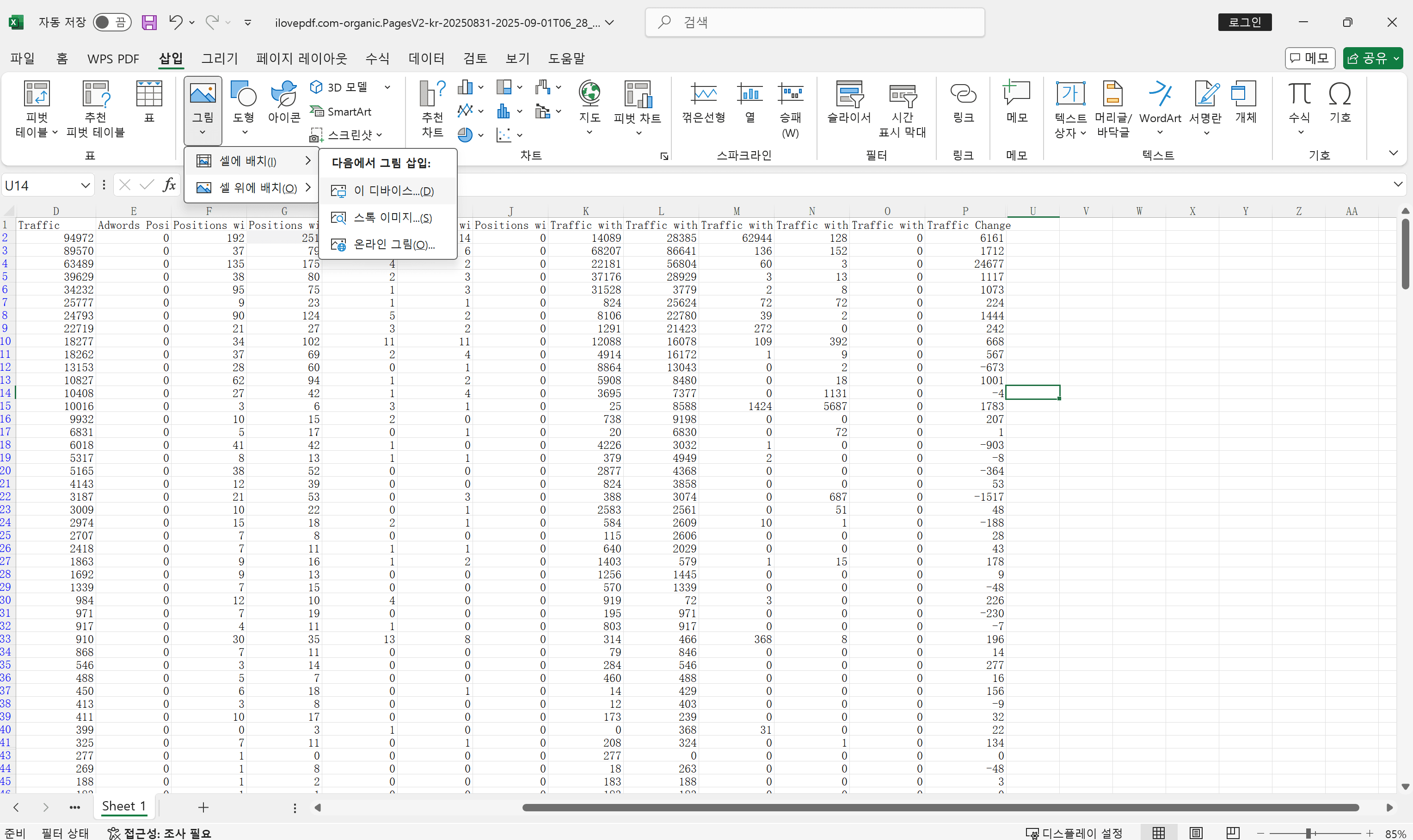Insert a table with the 표 icon
The width and height of the screenshot is (1413, 840).
pyautogui.click(x=149, y=101)
